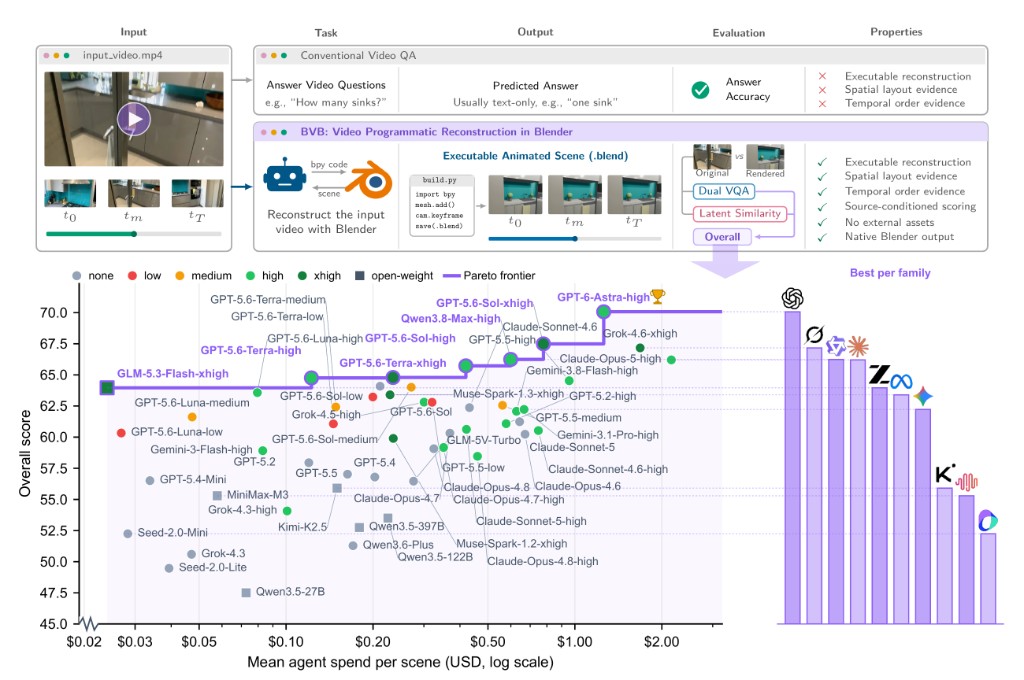
Task: Click the 'Claude-Opus-4.8-high' label
Action: coord(543,561)
